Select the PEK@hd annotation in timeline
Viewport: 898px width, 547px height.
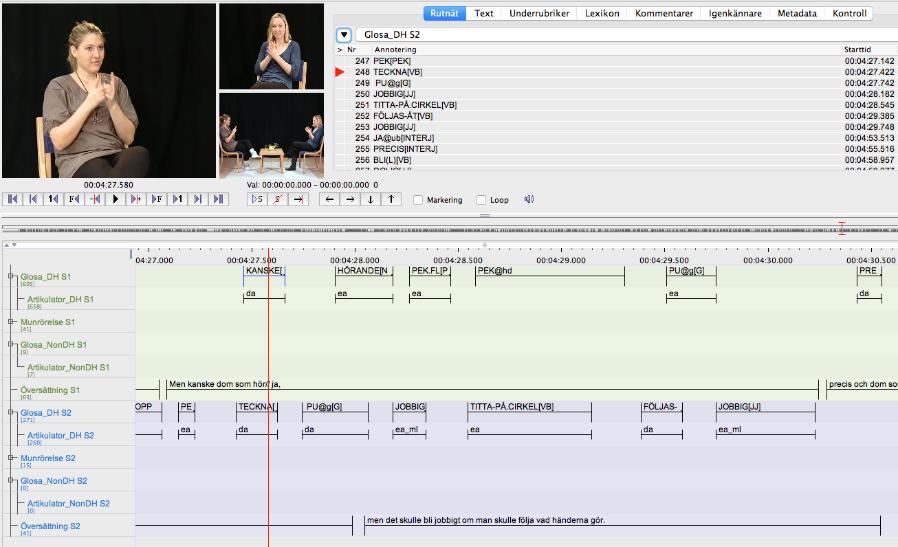pyautogui.click(x=550, y=276)
